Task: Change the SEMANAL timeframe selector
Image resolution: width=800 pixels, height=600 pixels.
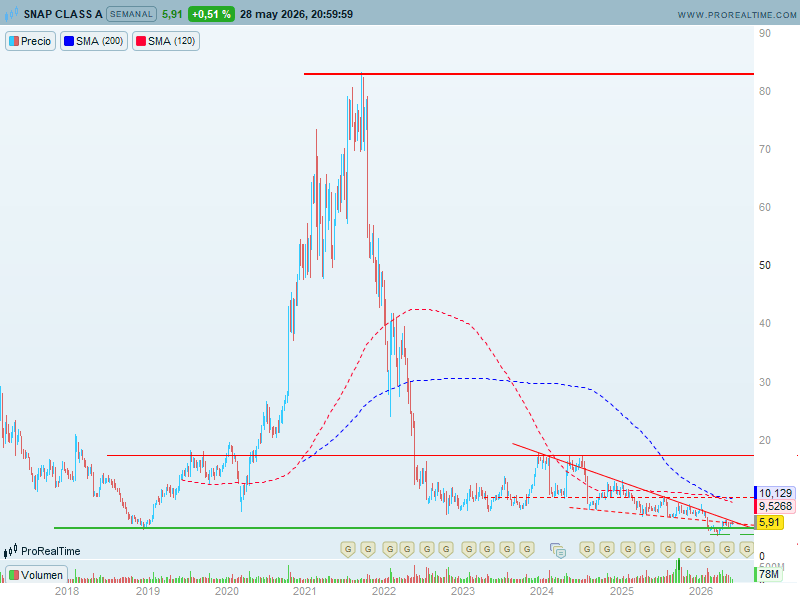Action: coord(131,14)
